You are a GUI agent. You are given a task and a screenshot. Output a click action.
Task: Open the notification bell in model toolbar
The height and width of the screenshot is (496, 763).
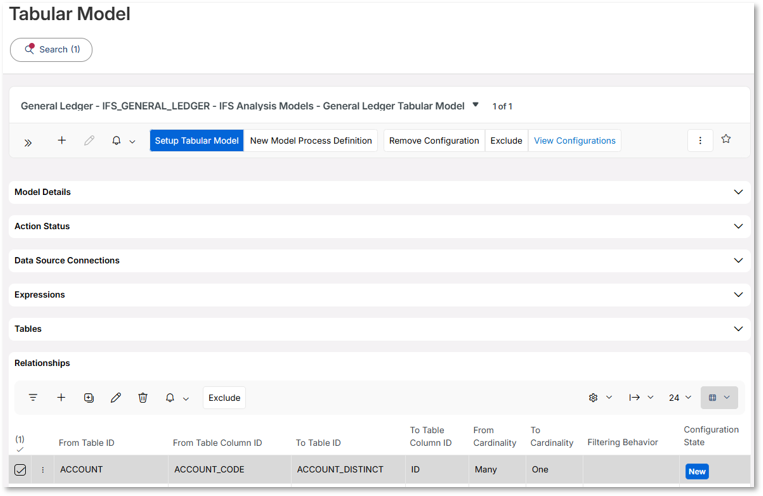click(x=116, y=141)
